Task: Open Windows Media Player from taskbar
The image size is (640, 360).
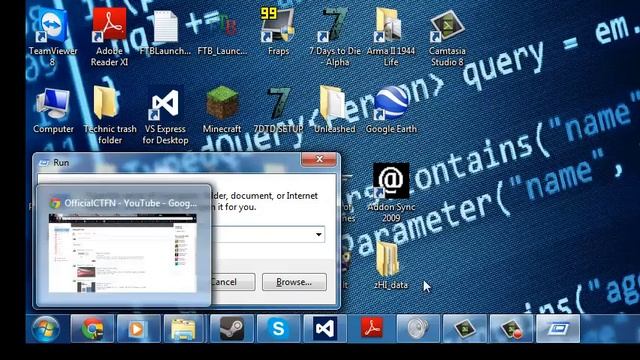Action: (139, 329)
